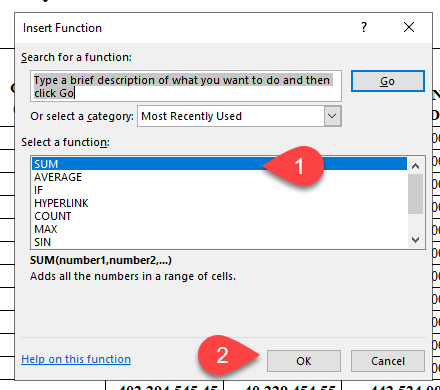
Task: Select SUM in the function list
Action: click(219, 164)
